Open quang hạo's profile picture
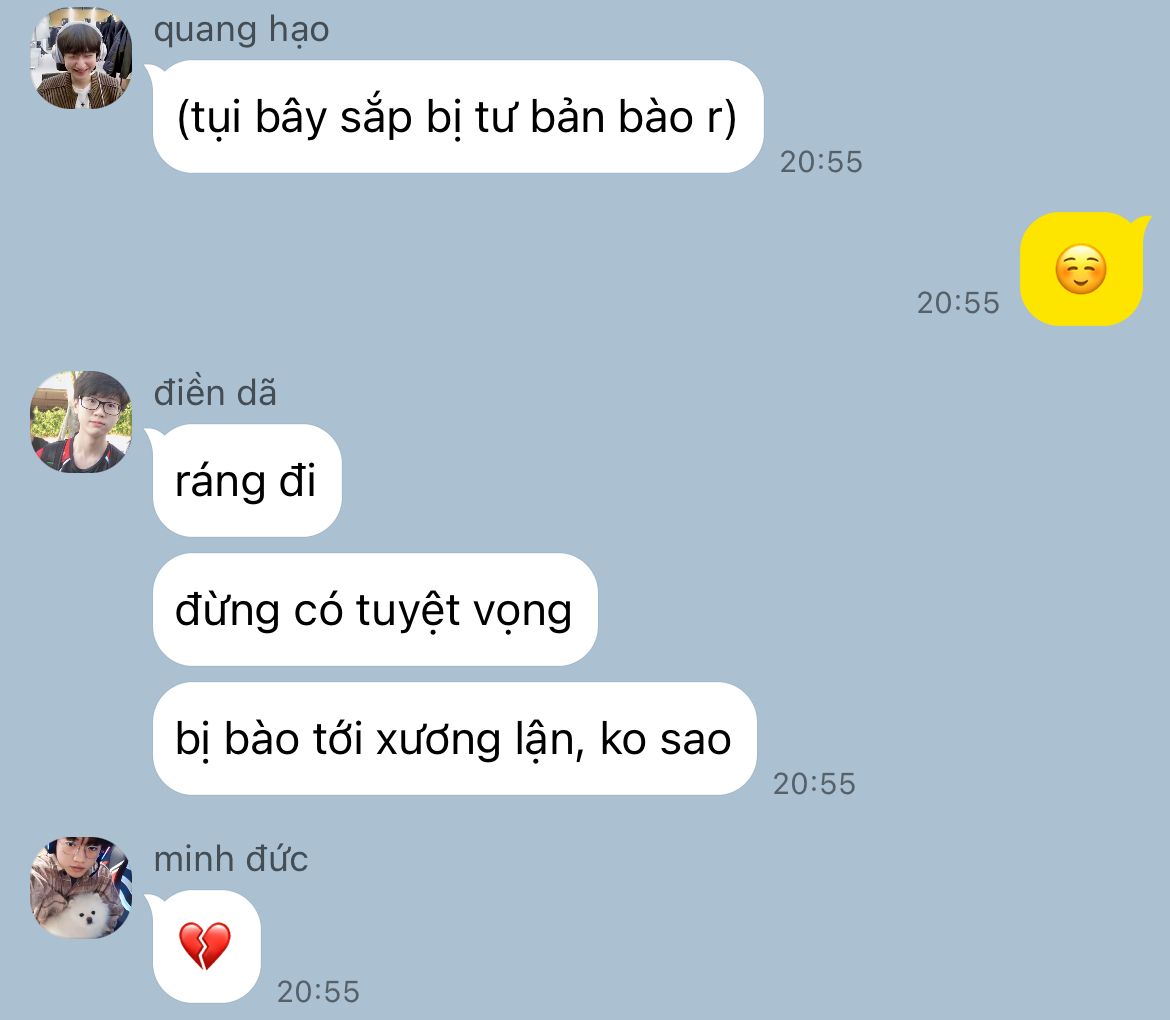This screenshot has width=1170, height=1020. click(x=81, y=58)
